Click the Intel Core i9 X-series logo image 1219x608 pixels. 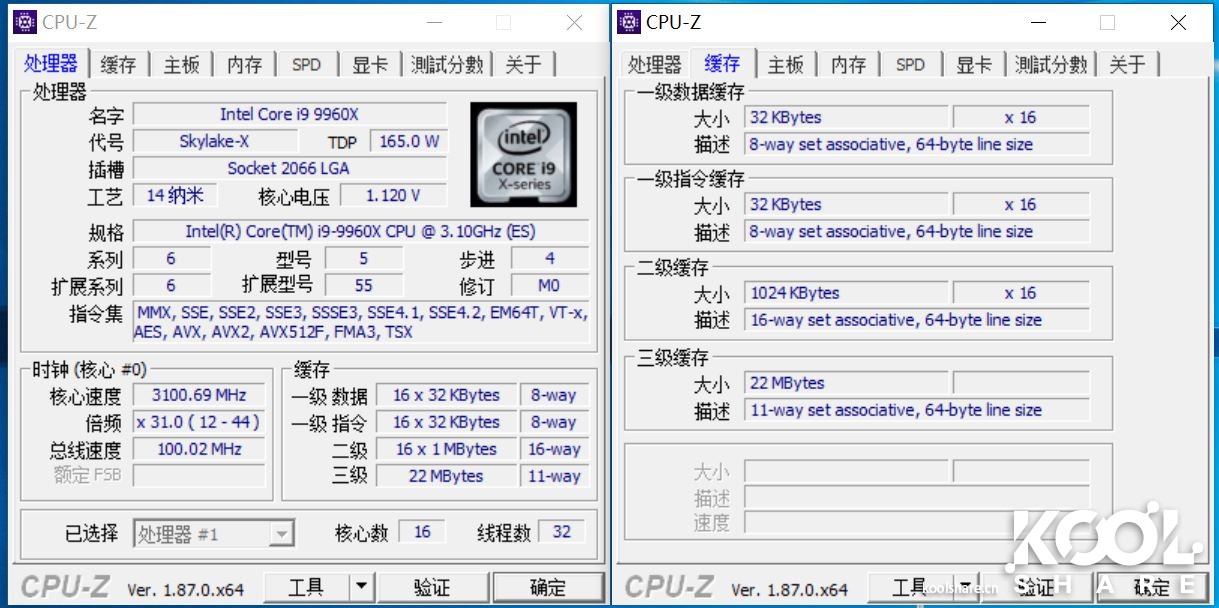click(x=524, y=155)
